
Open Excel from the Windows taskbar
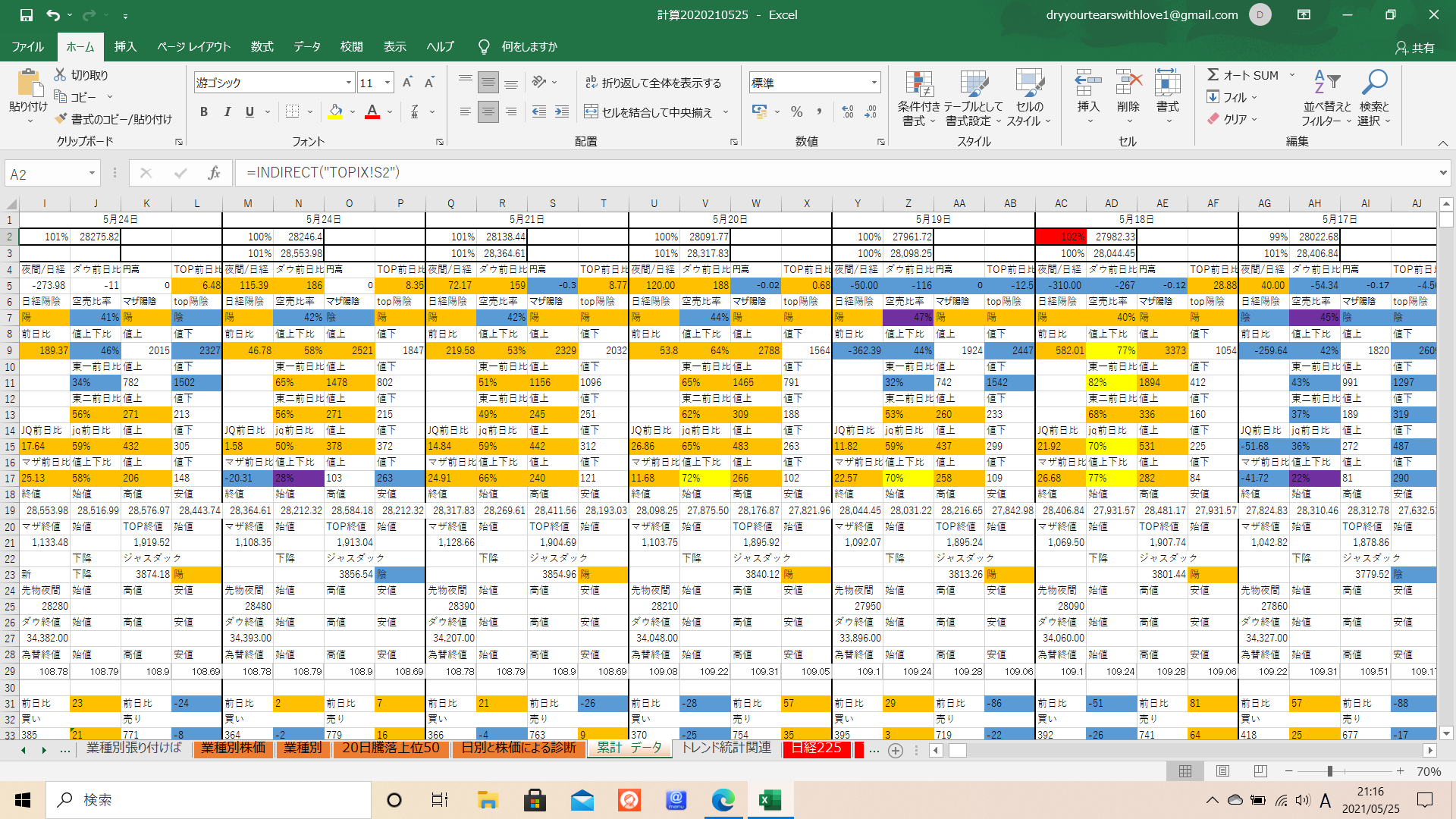click(770, 800)
